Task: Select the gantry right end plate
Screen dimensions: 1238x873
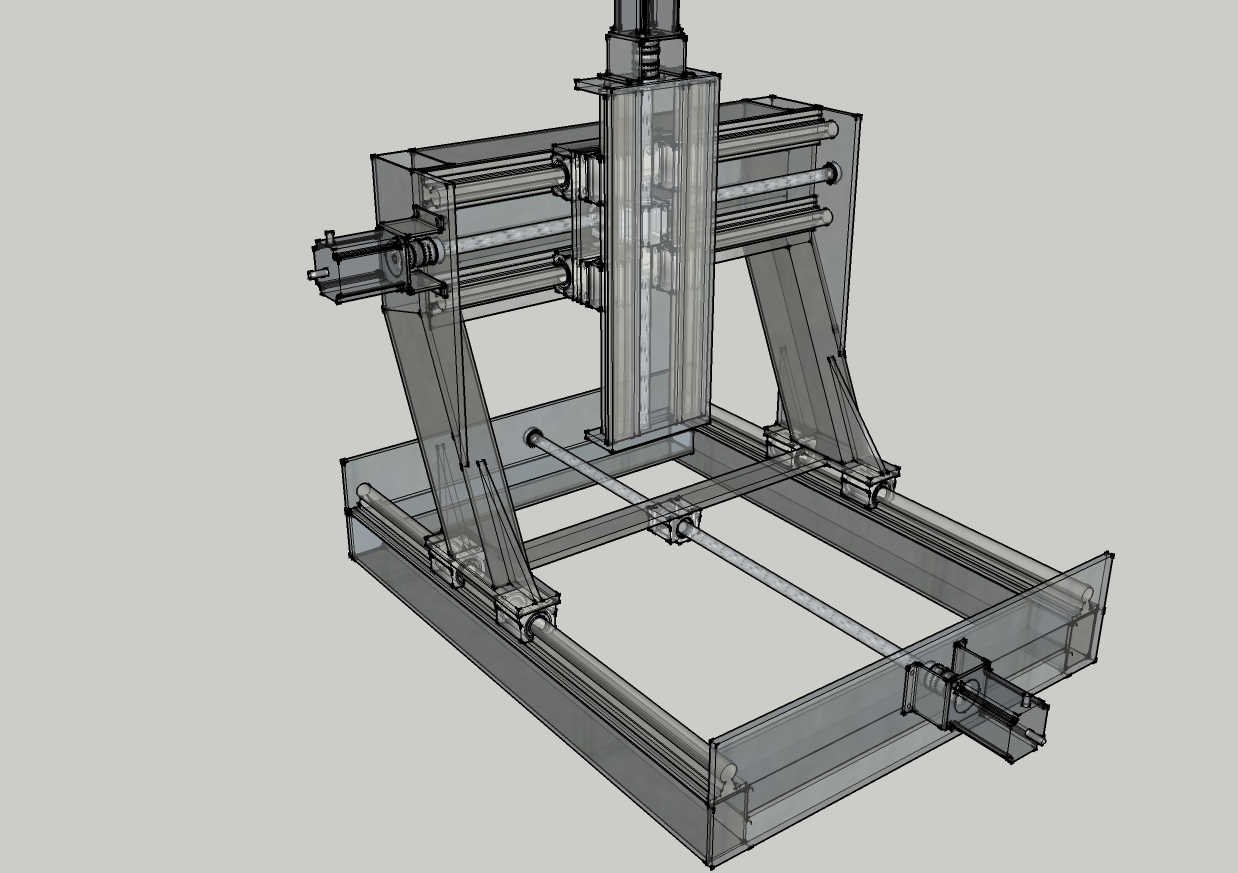Action: (844, 220)
